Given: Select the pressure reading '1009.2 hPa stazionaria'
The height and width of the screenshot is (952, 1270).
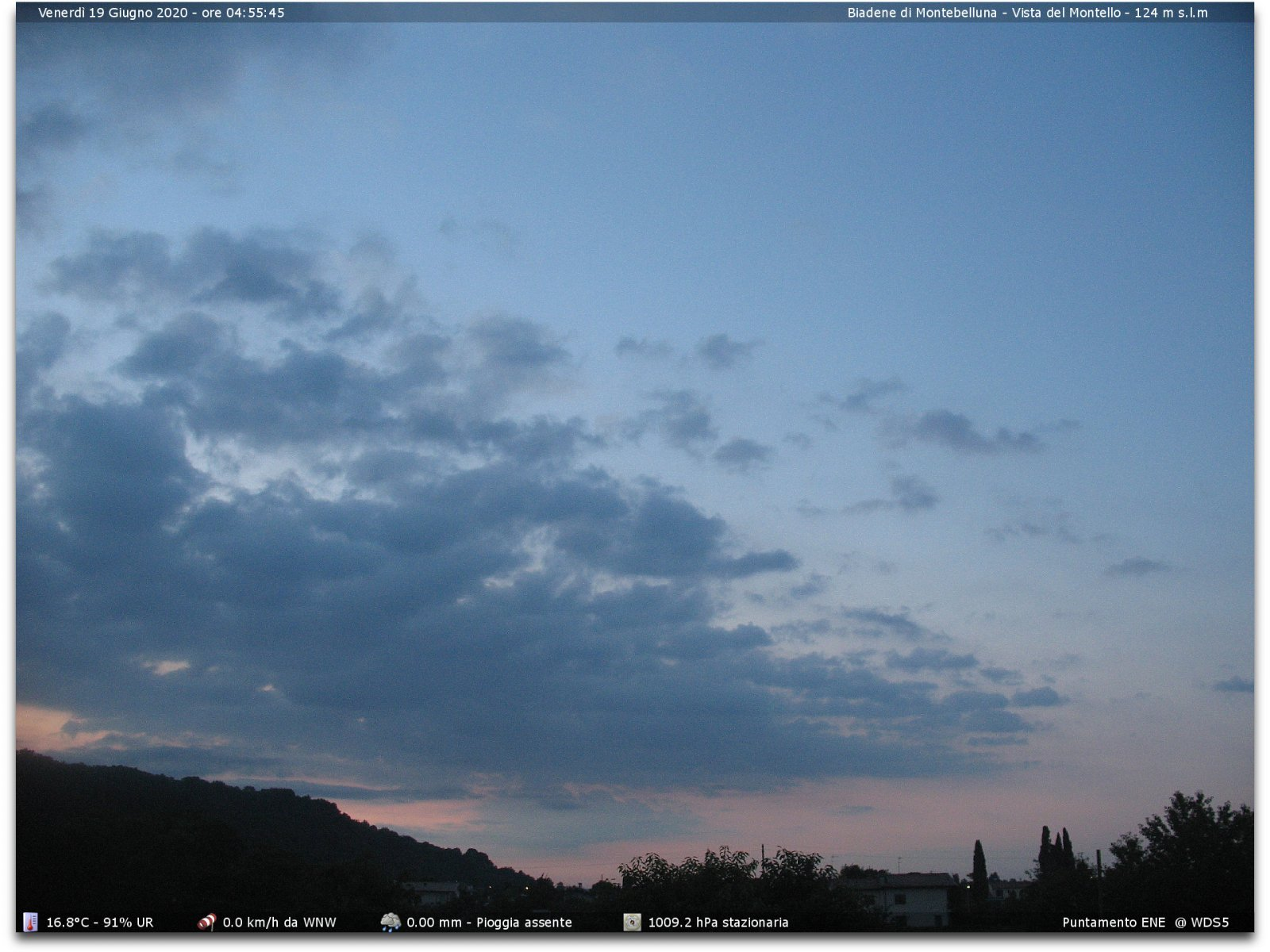Looking at the screenshot, I should point(718,923).
